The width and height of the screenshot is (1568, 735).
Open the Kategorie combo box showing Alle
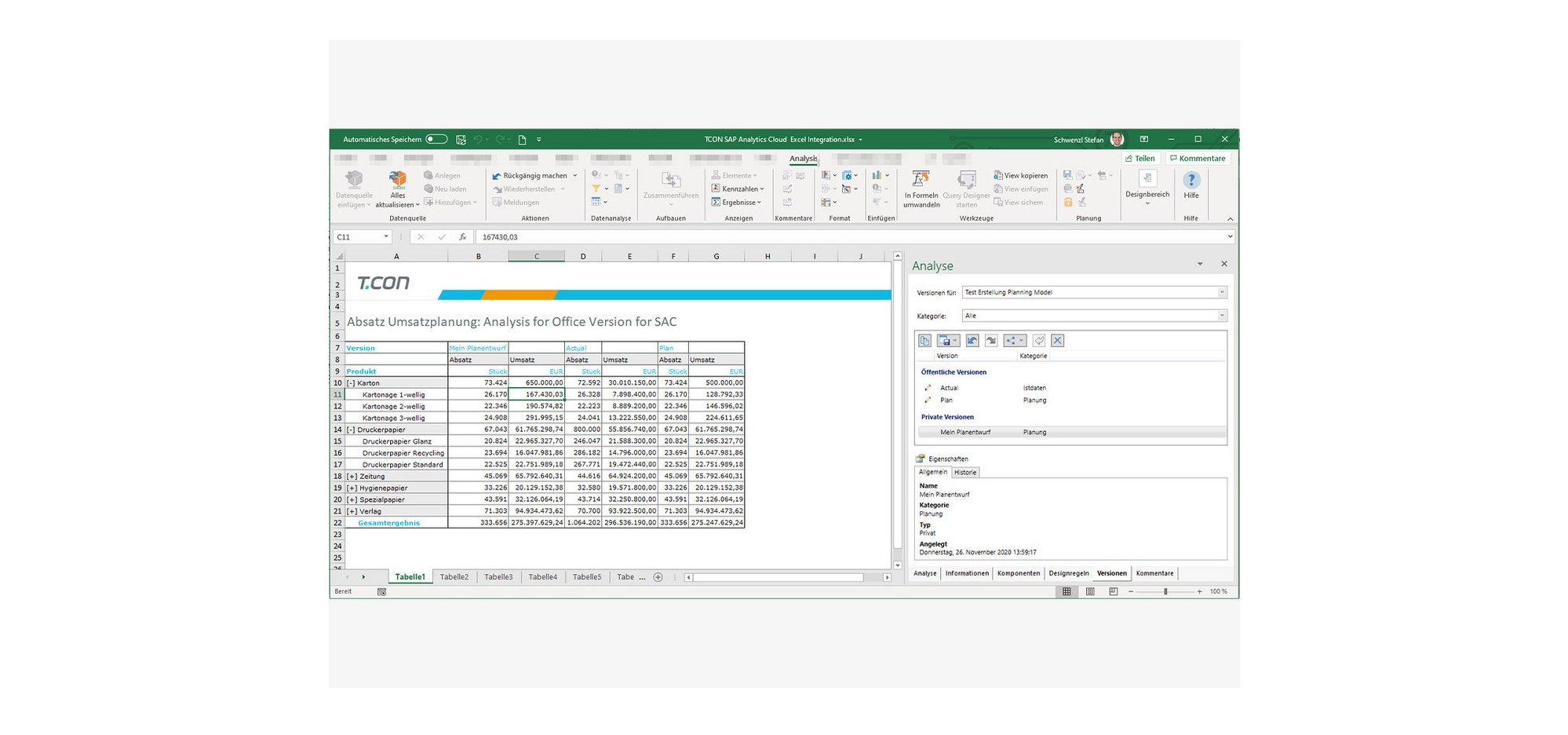1094,316
